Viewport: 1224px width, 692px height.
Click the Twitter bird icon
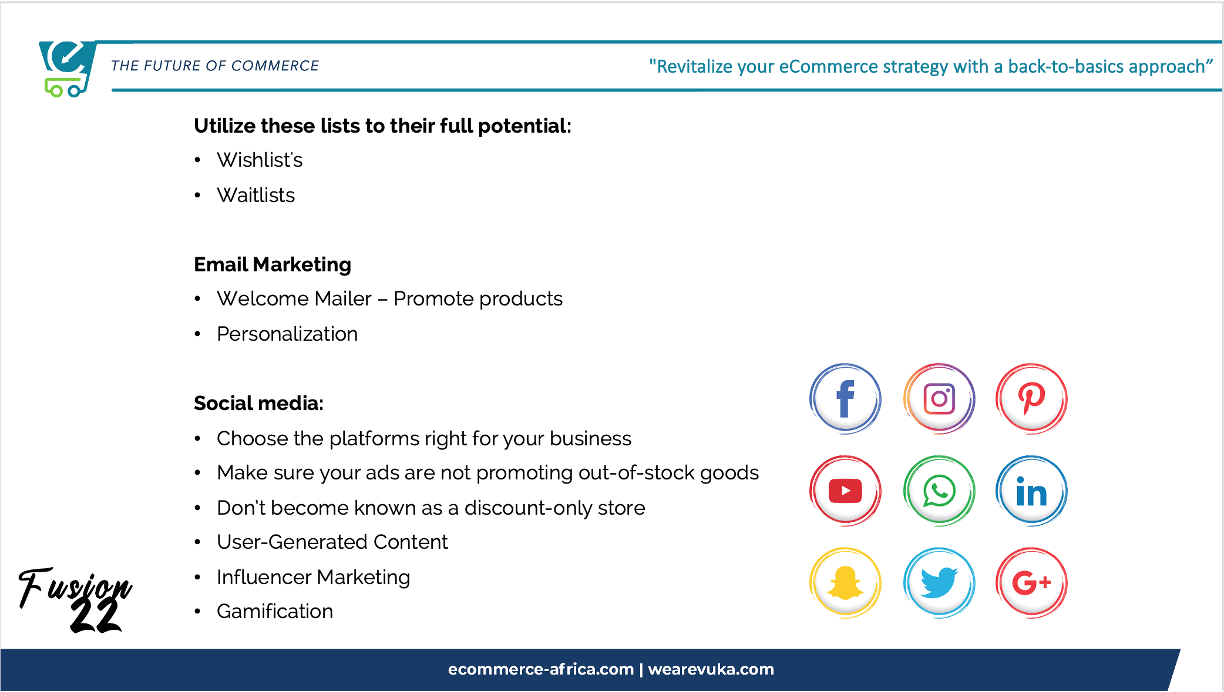938,583
